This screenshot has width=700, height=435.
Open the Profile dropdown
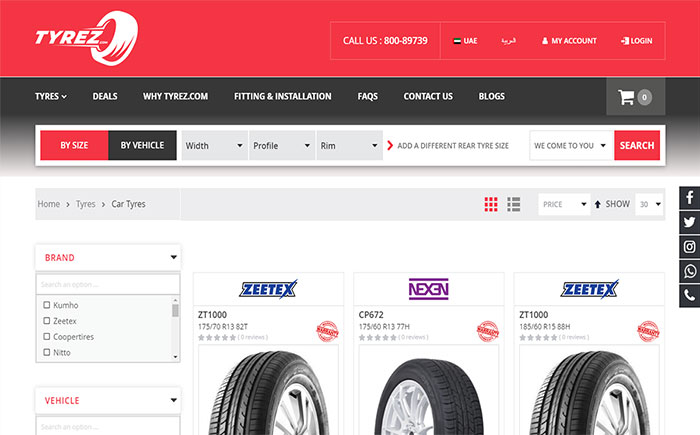tap(282, 146)
